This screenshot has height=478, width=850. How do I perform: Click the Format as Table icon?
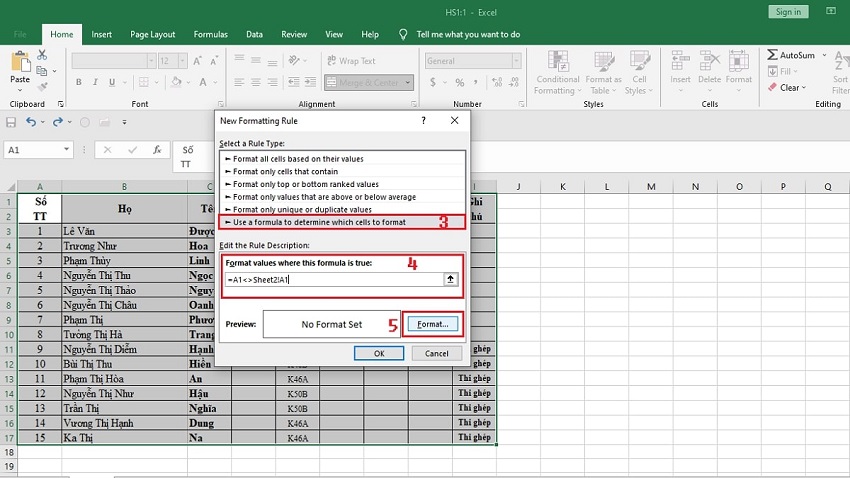pos(603,70)
